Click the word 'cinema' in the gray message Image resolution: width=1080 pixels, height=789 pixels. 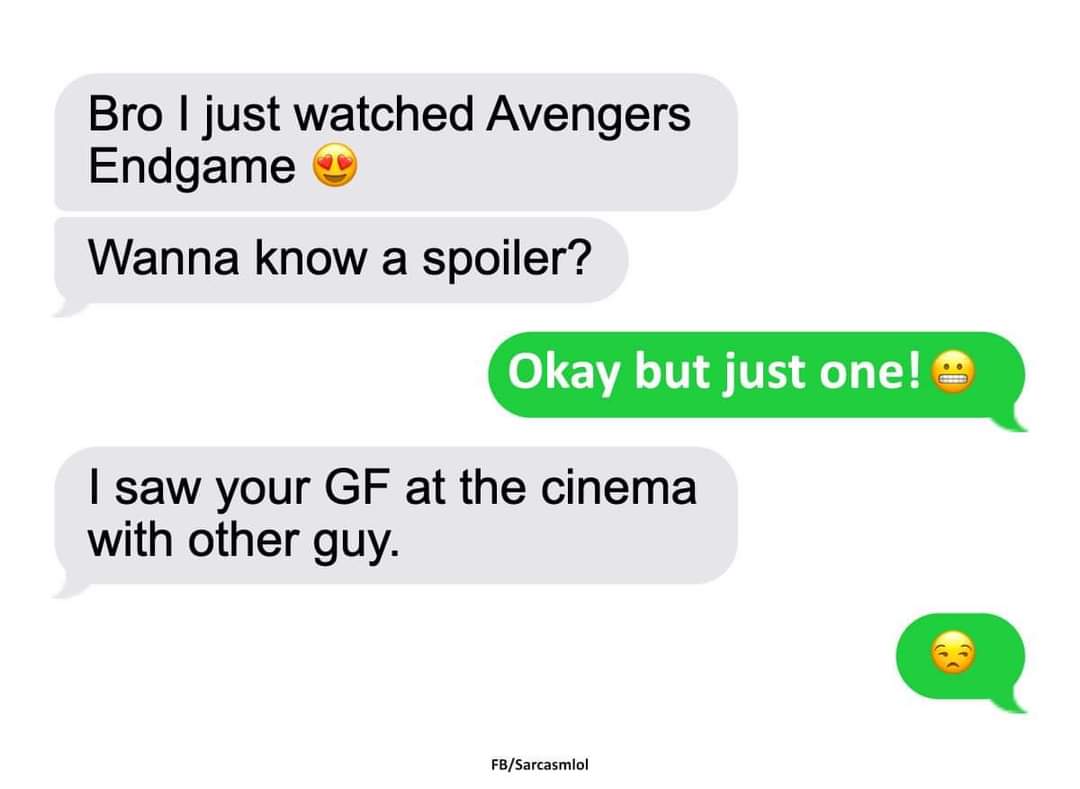coord(619,487)
